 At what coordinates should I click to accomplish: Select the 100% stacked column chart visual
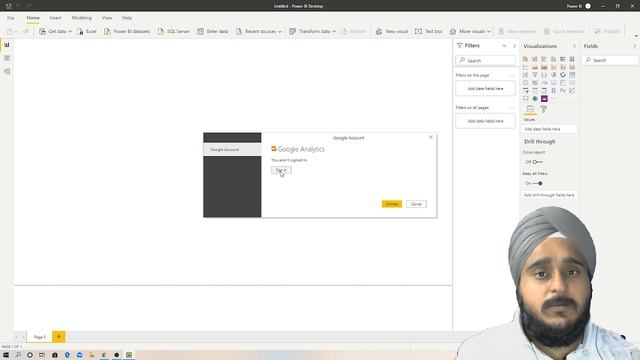[x=572, y=59]
